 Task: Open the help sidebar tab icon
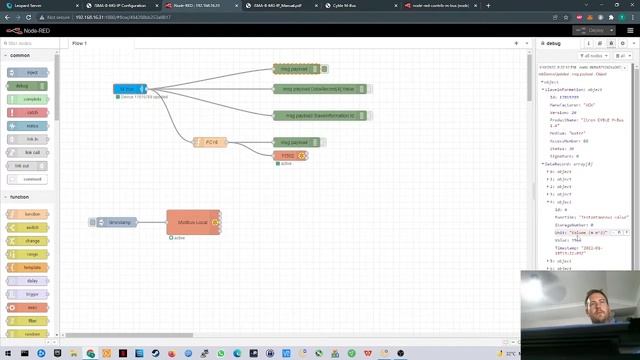click(600, 43)
